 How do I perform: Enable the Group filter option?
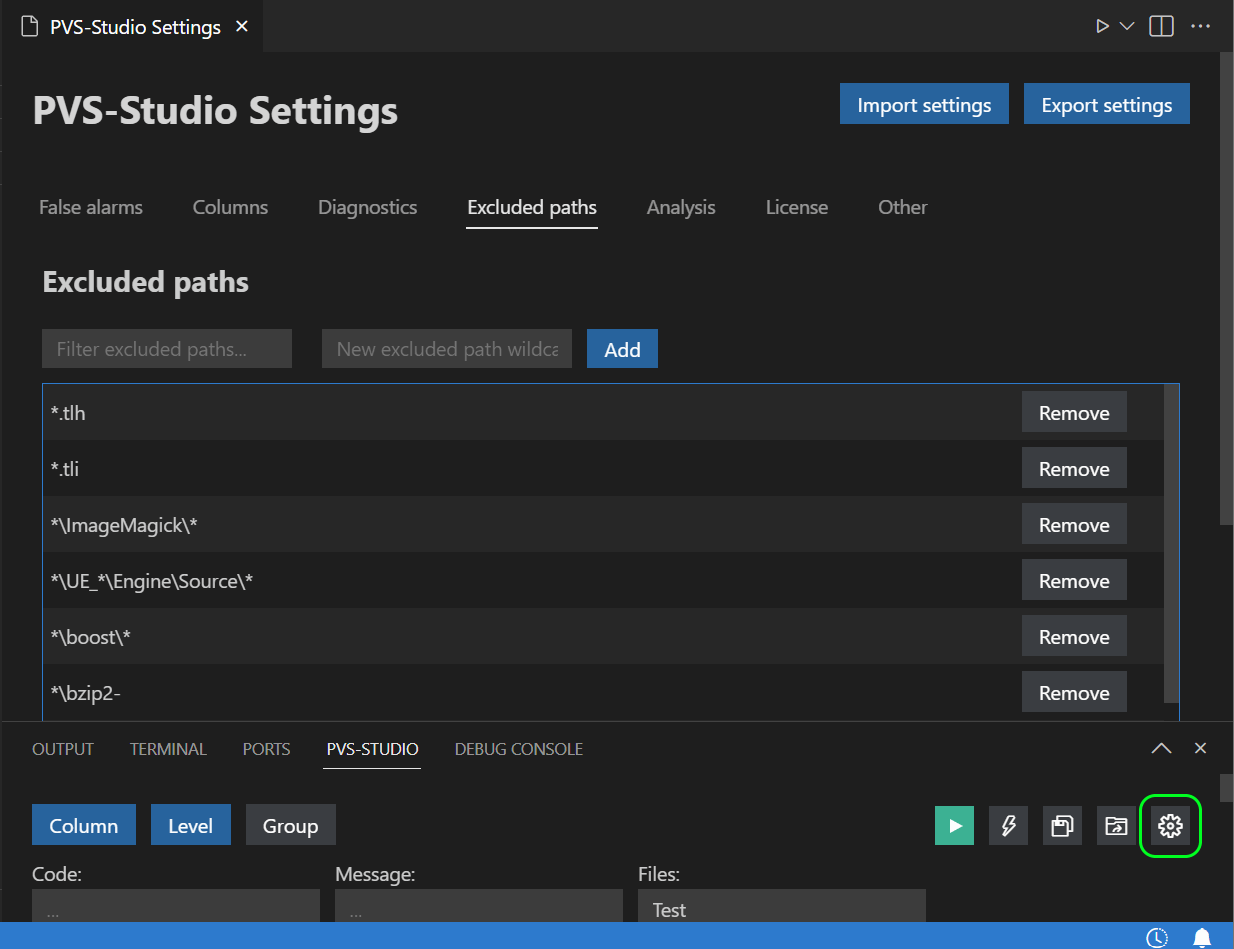(x=290, y=824)
